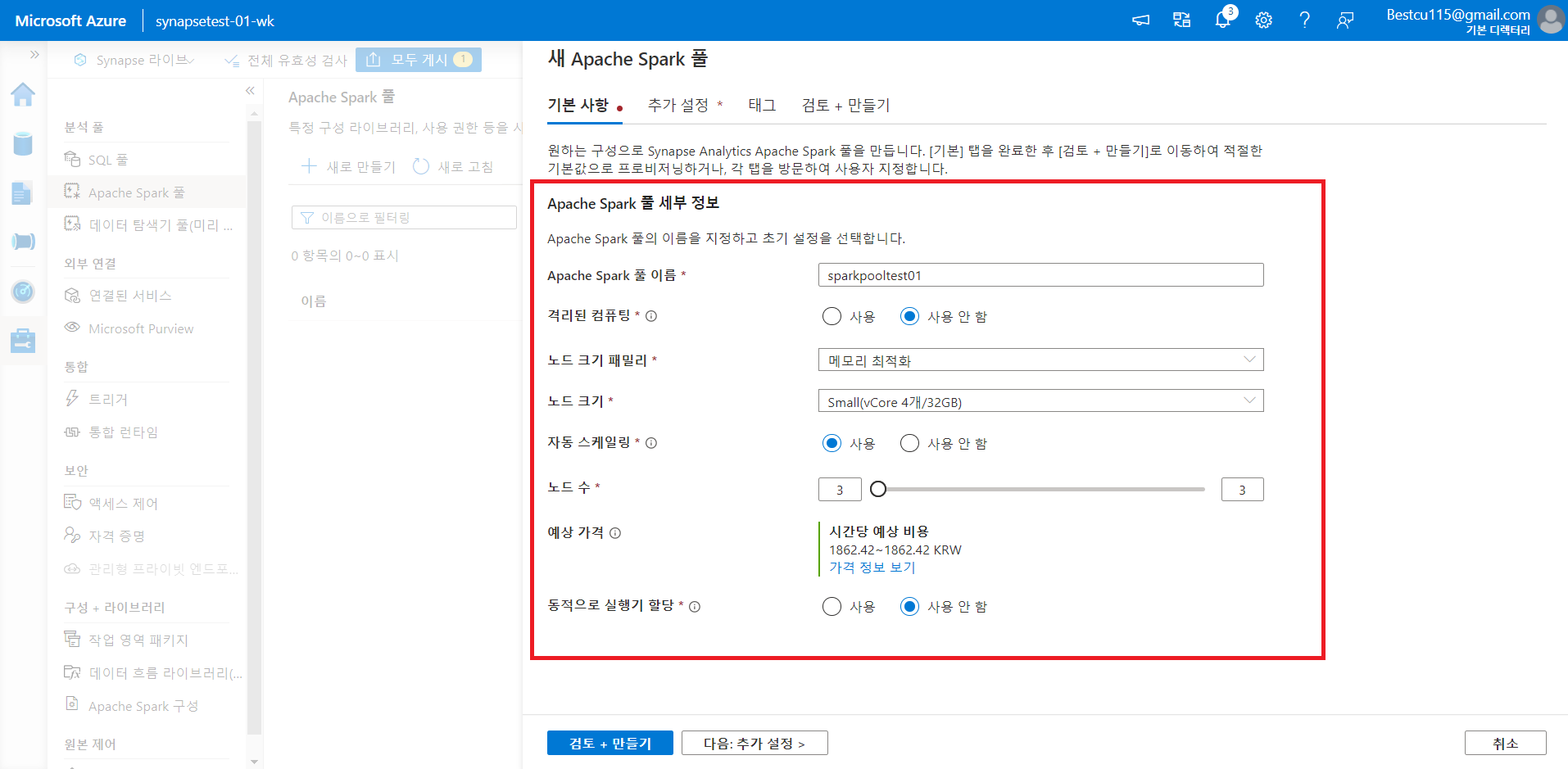Viewport: 1568px width, 769px height.
Task: Open the 노드 크기 패밀리 dropdown
Action: [x=1040, y=360]
